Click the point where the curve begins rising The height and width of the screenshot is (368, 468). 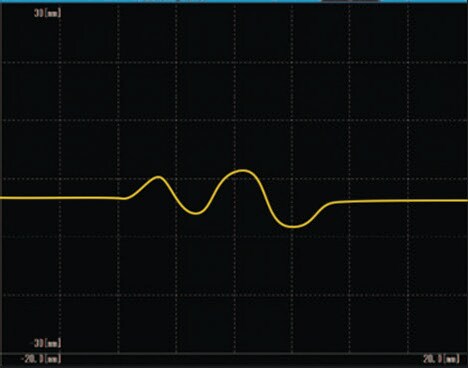pos(126,198)
